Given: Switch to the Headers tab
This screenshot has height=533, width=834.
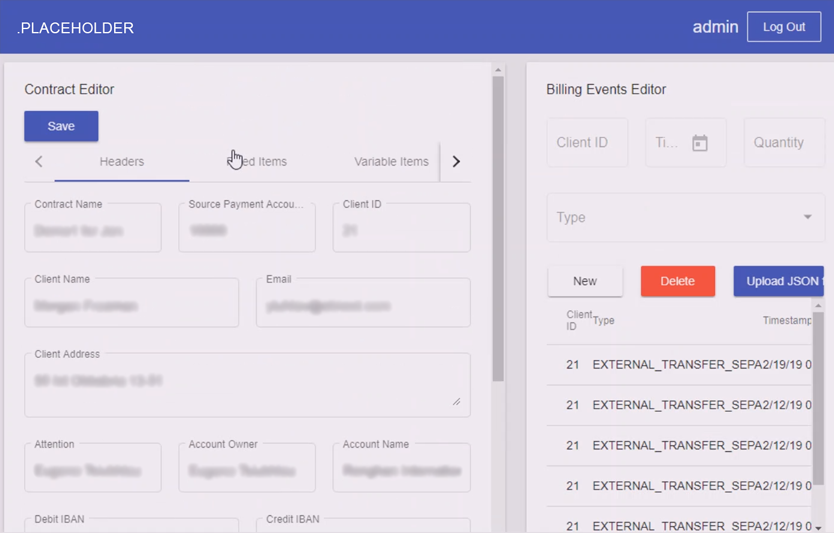Looking at the screenshot, I should [121, 161].
